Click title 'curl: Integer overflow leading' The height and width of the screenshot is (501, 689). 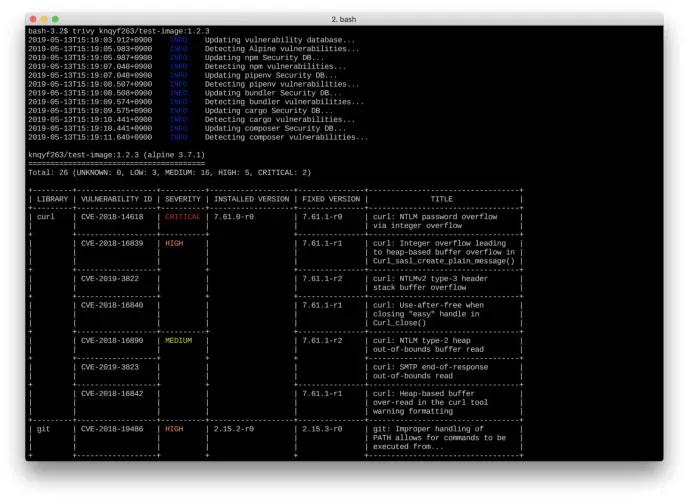pos(439,243)
